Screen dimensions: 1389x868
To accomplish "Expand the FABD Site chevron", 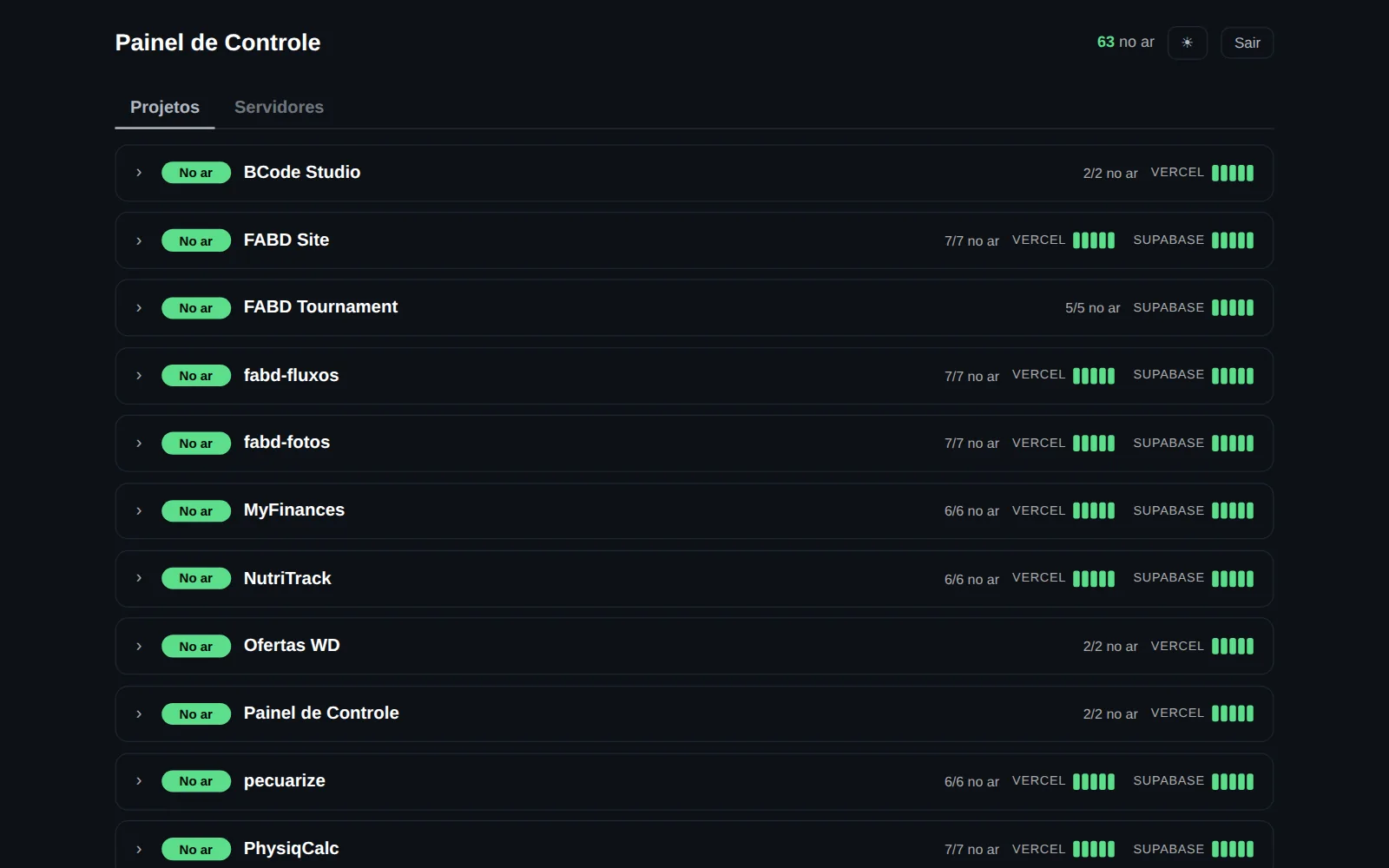I will point(139,240).
